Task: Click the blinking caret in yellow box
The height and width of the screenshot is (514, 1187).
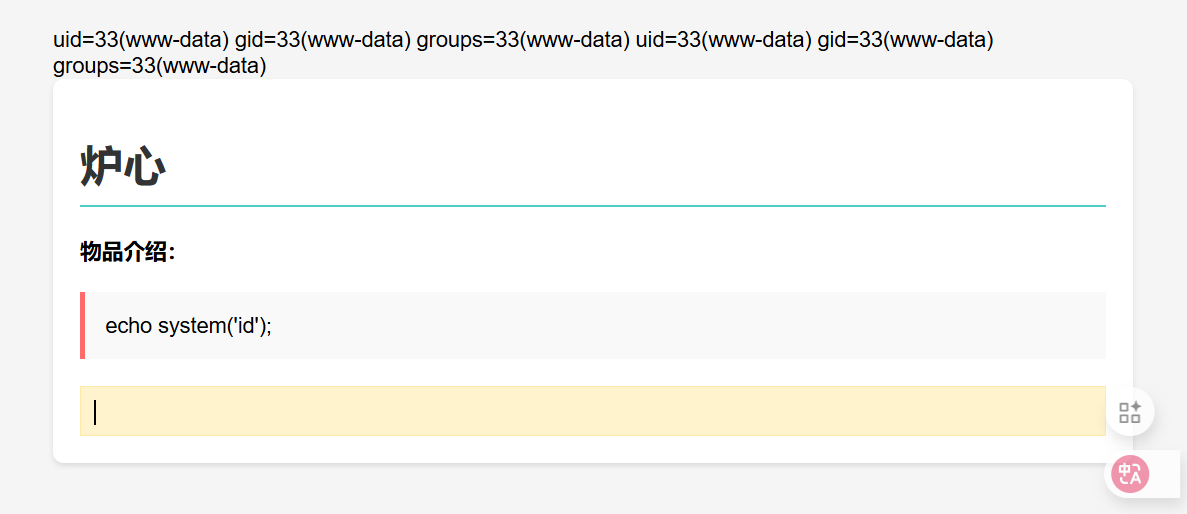Action: coord(95,412)
